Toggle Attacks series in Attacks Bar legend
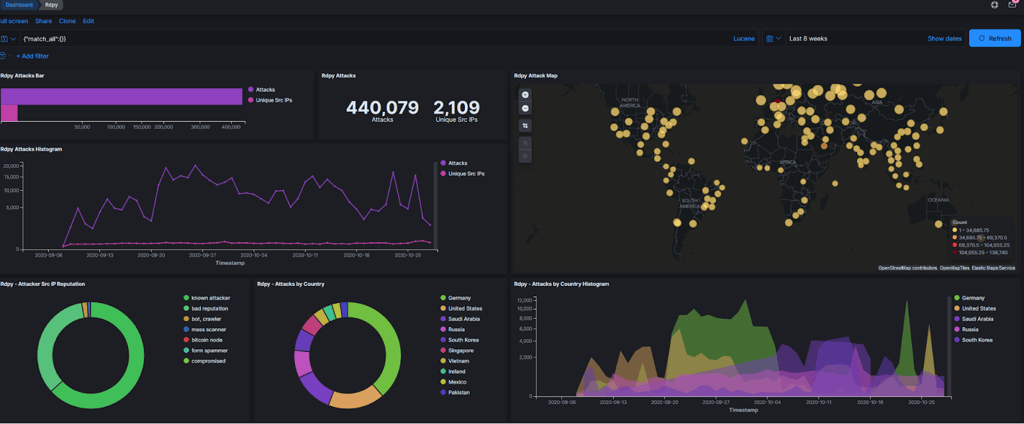1024x424 pixels. coord(265,90)
